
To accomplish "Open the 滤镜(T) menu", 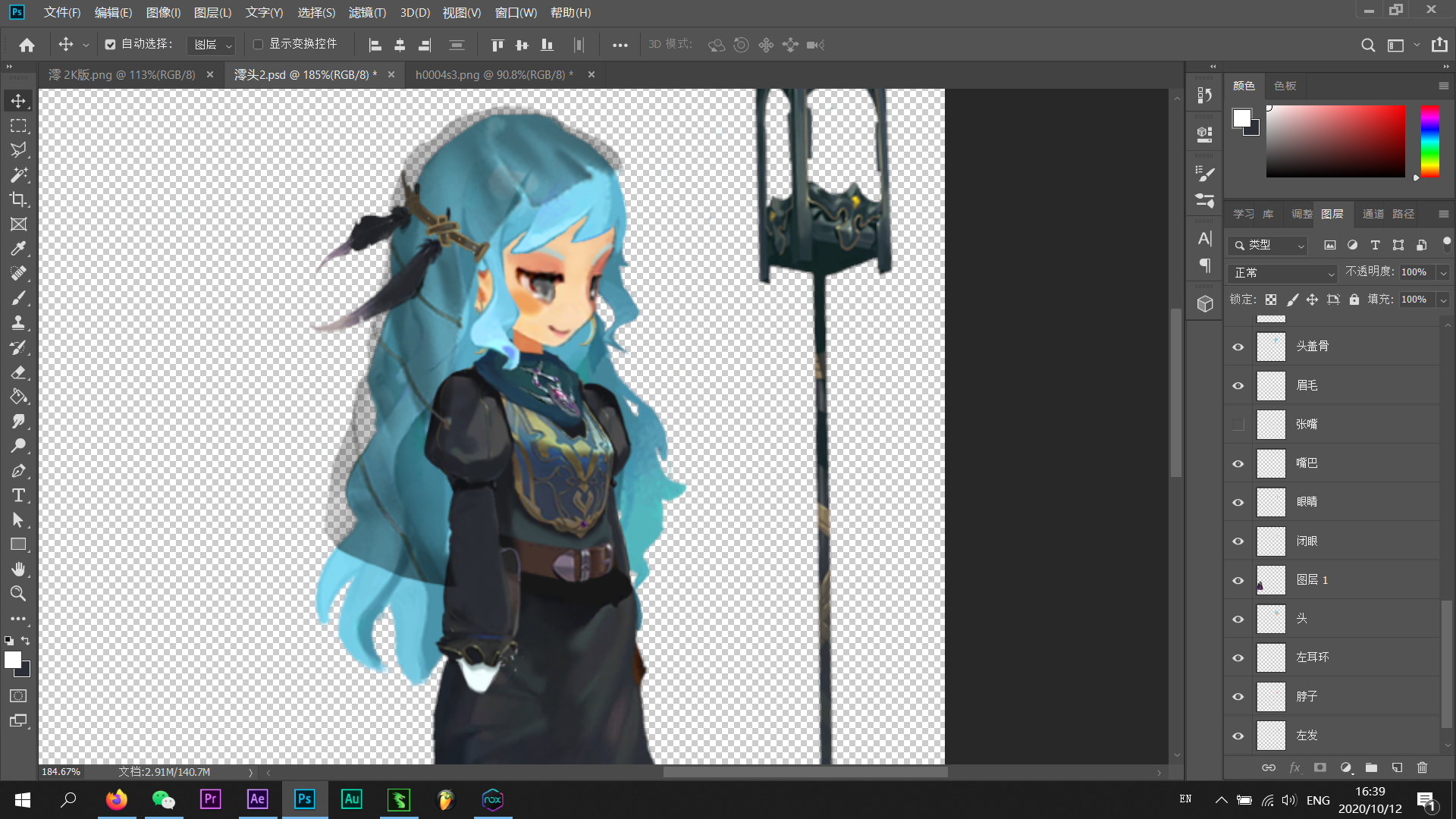I will pos(367,12).
